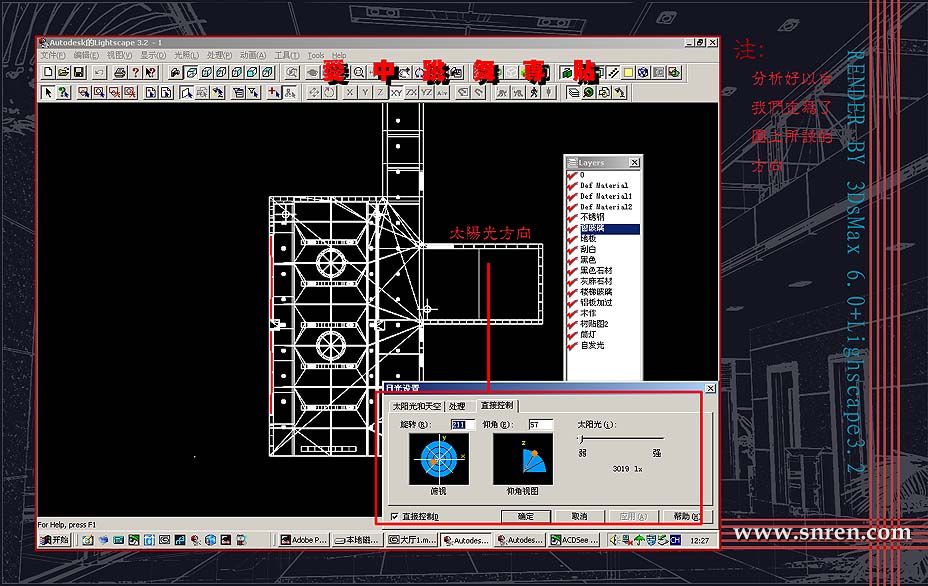Screen dimensions: 928x586
Task: Select the ZX plane toolbar button
Action: coord(411,92)
